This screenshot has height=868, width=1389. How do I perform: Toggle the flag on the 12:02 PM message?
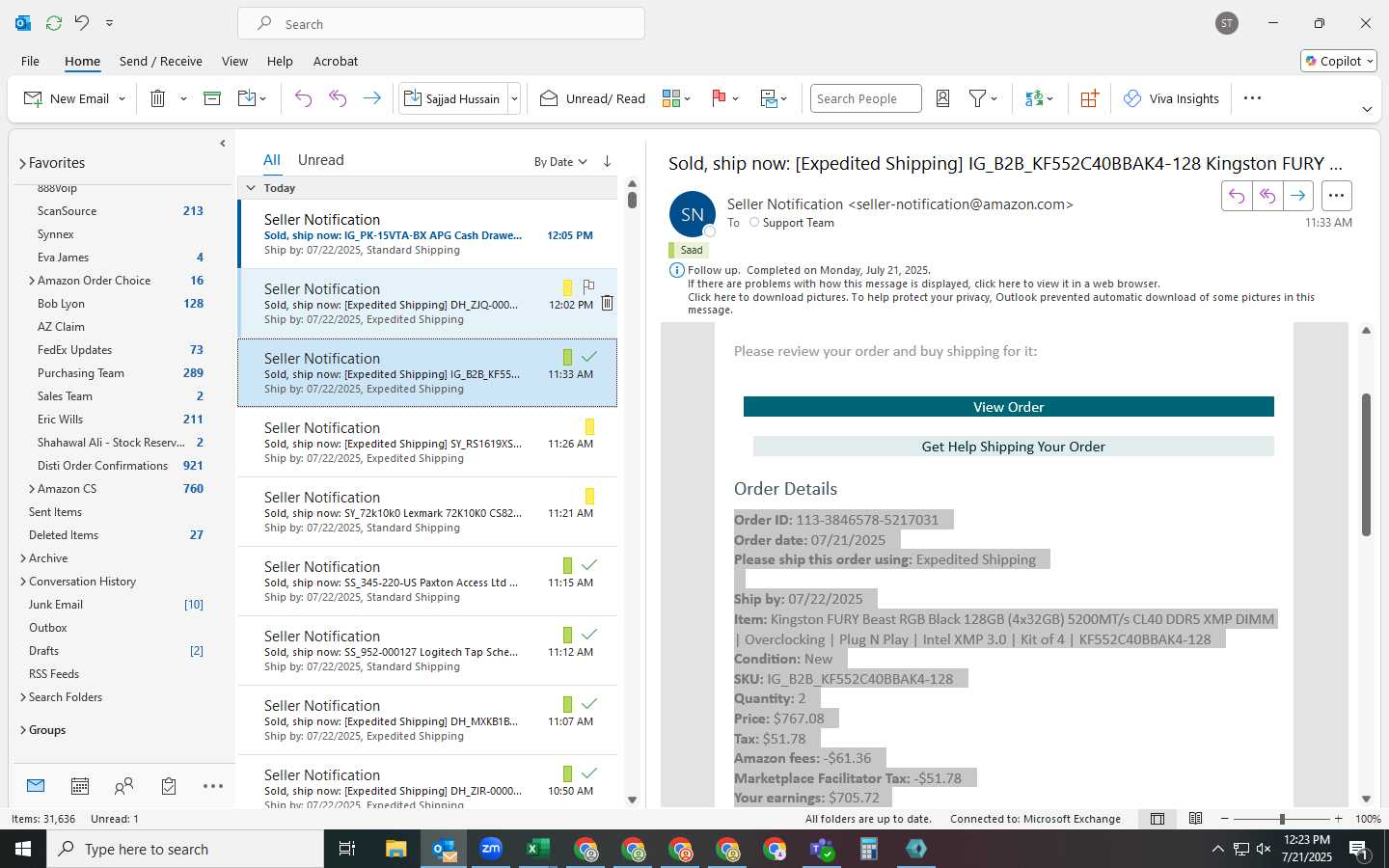pos(588,286)
